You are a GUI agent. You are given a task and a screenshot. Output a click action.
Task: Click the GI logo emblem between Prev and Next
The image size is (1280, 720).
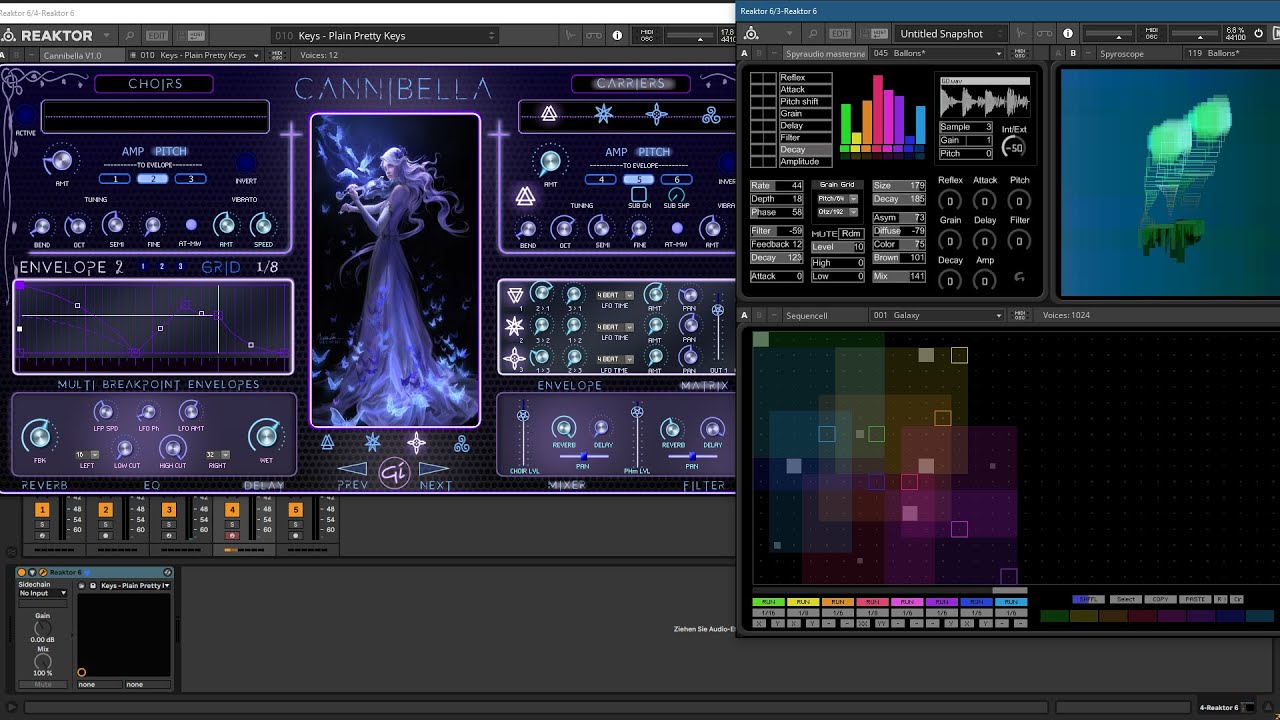point(395,473)
